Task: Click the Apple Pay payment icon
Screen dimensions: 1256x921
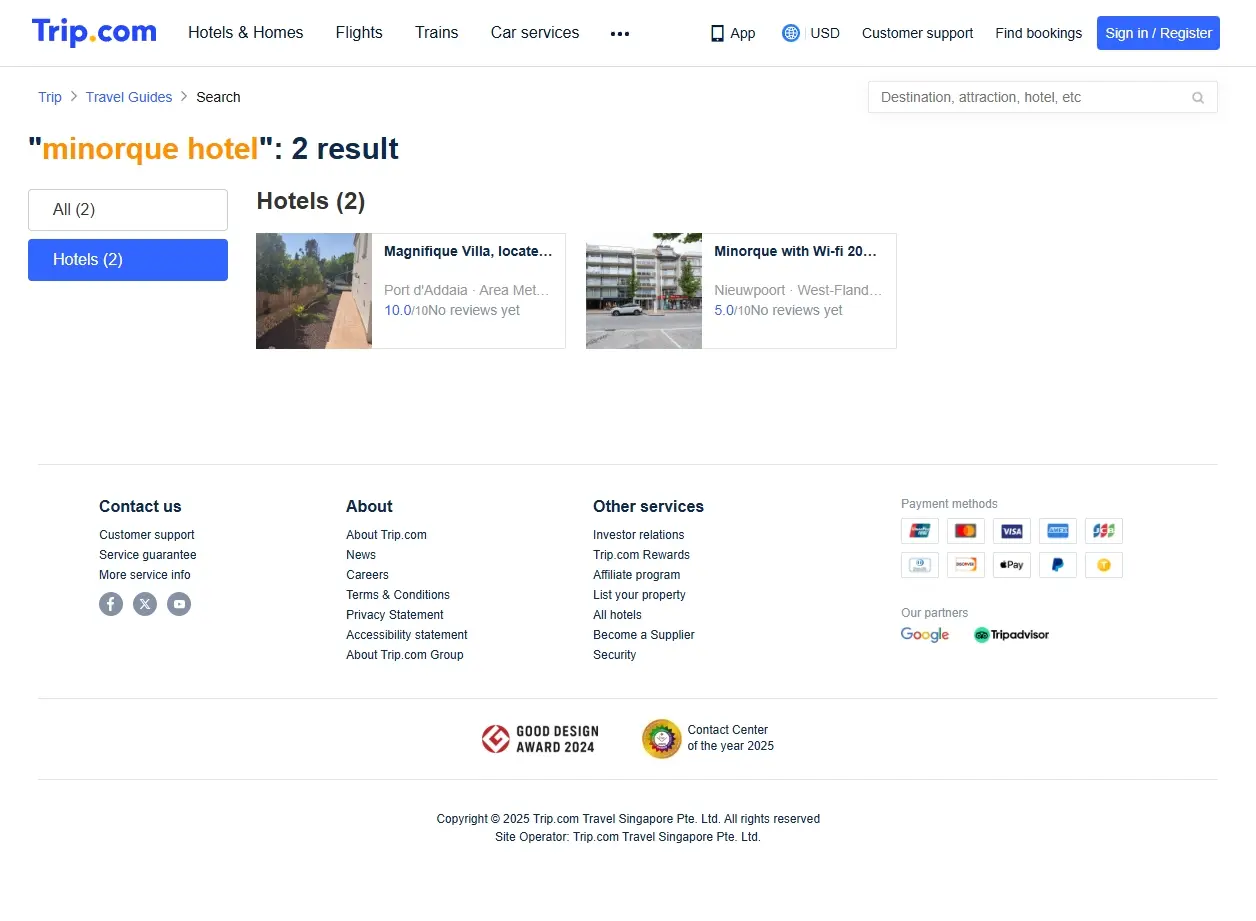Action: point(1012,565)
